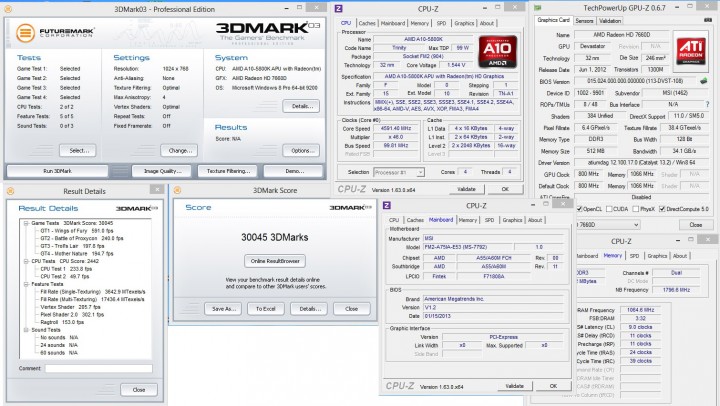Click the Online ResultBrowser button
This screenshot has height=406, width=720.
pos(275,261)
